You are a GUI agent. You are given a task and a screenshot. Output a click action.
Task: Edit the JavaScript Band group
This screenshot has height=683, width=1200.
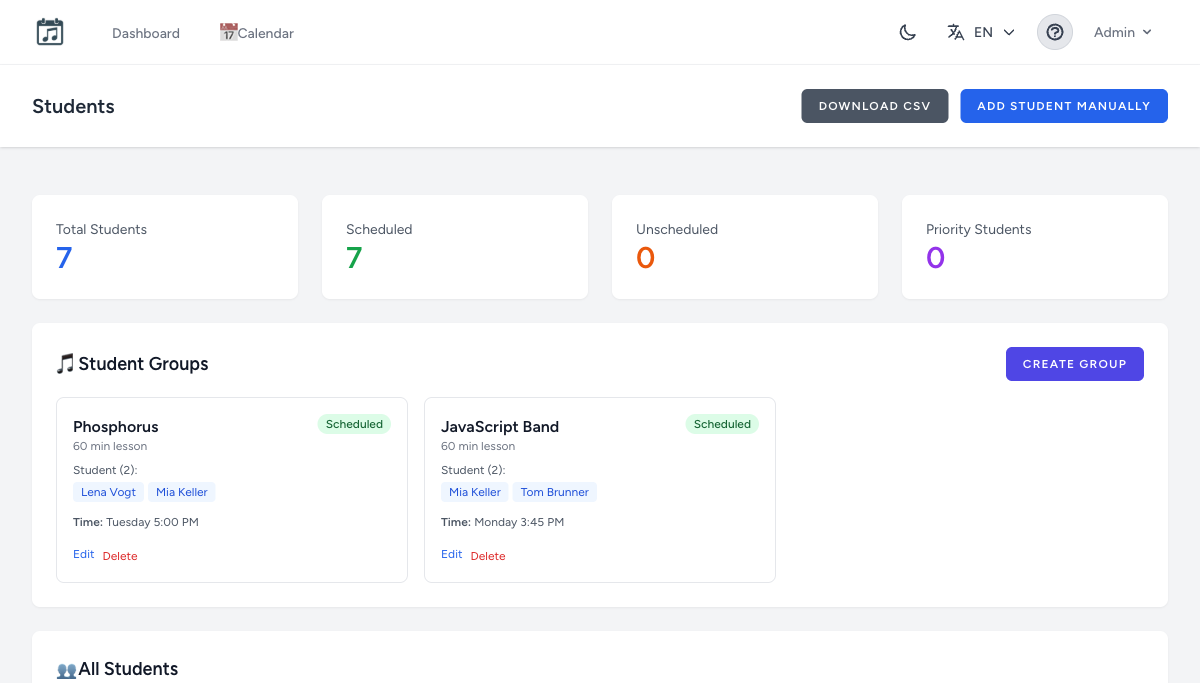[x=452, y=554]
